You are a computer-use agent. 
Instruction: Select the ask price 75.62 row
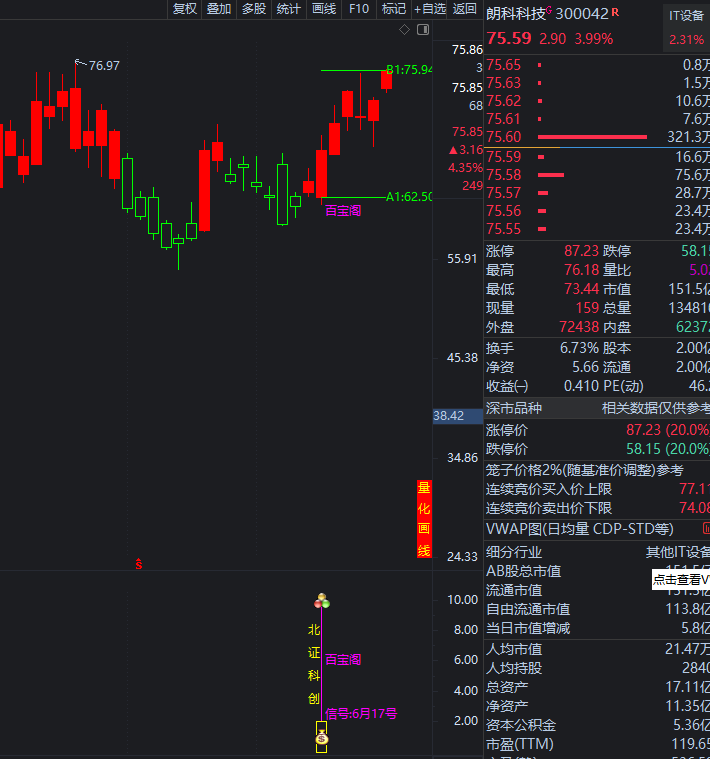(x=597, y=101)
